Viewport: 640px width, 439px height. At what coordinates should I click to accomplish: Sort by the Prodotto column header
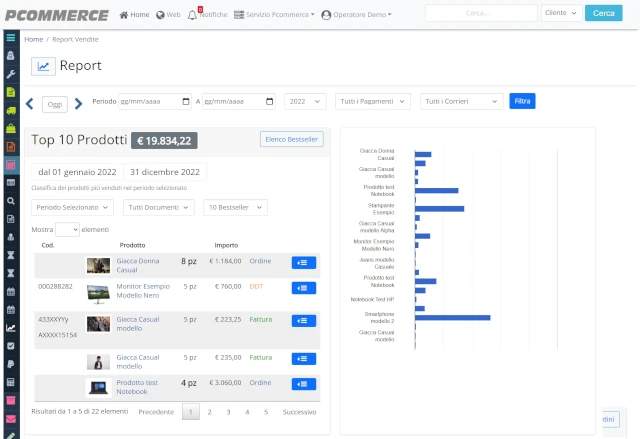(132, 245)
